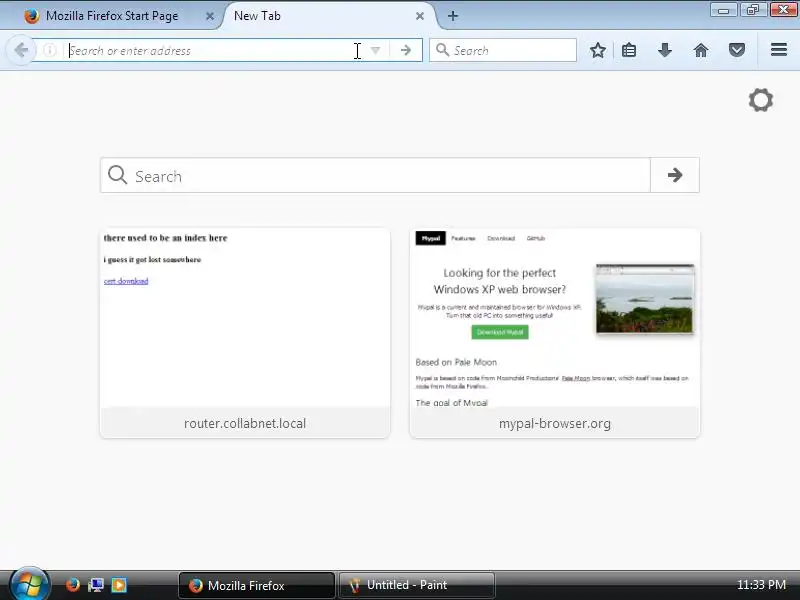Click the back navigation arrow

21,50
